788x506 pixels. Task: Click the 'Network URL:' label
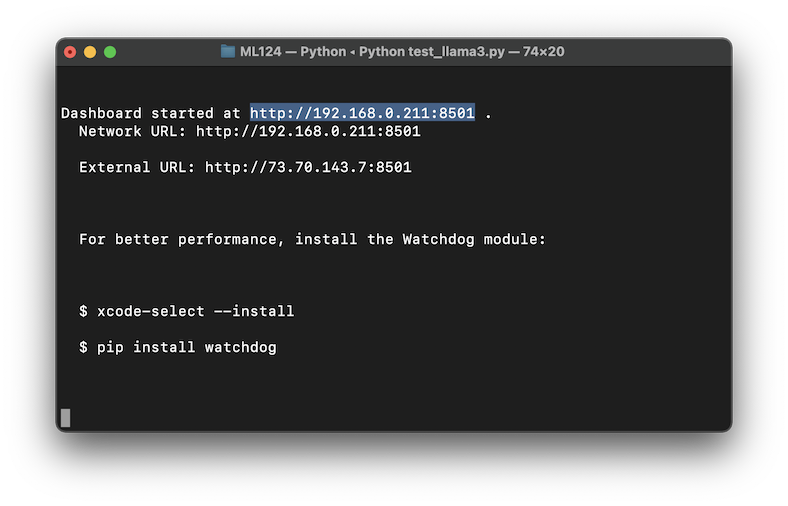click(133, 131)
